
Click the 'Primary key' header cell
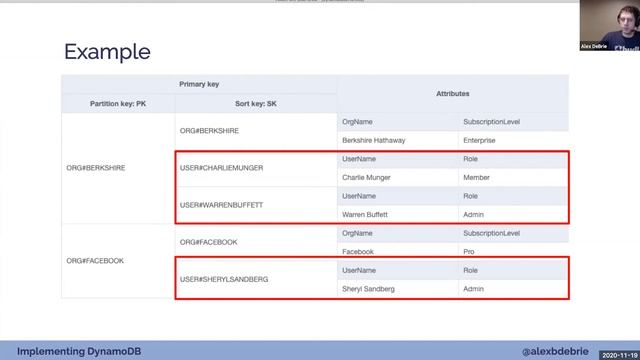point(199,84)
